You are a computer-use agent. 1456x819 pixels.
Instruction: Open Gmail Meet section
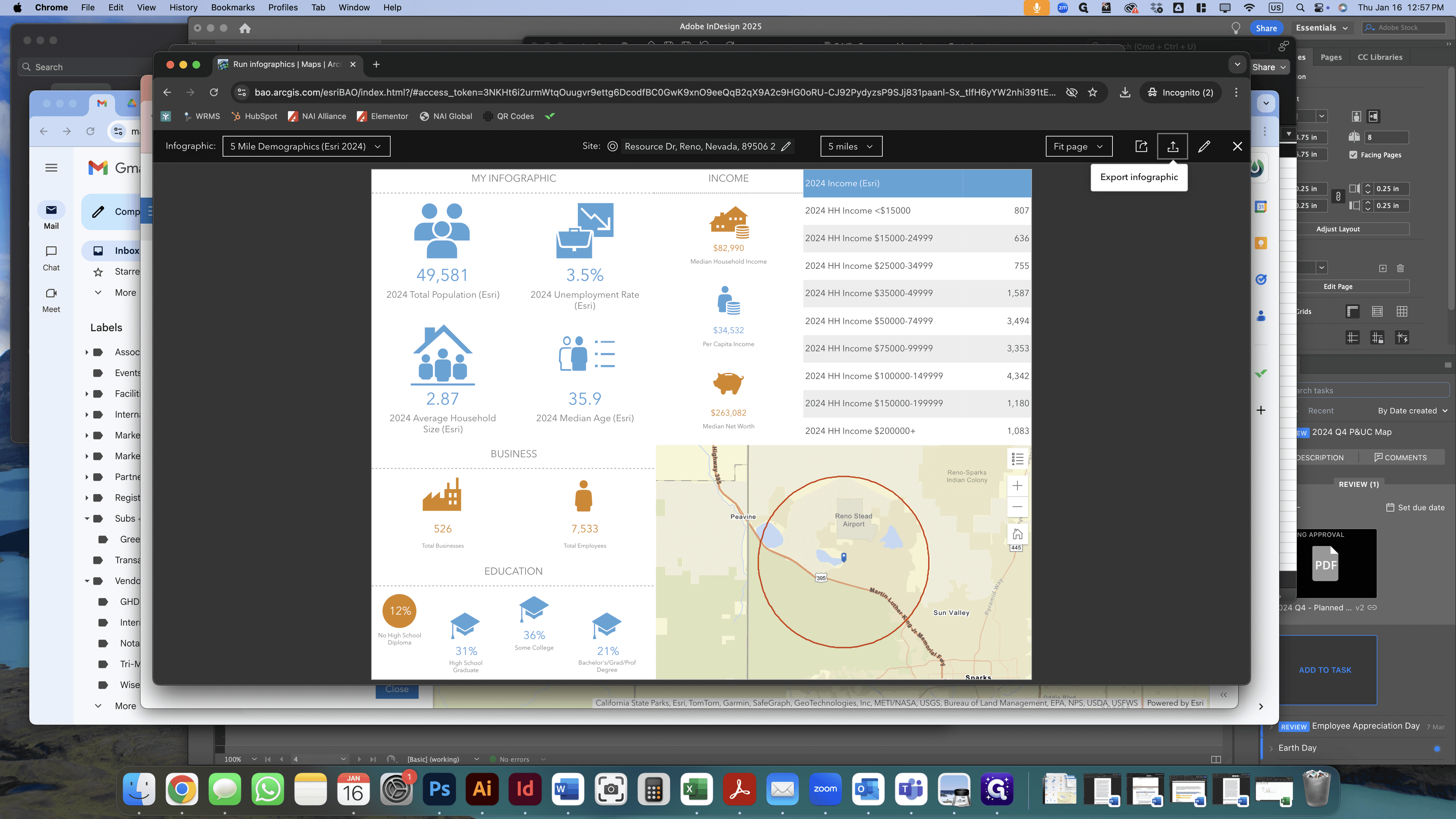point(51,300)
